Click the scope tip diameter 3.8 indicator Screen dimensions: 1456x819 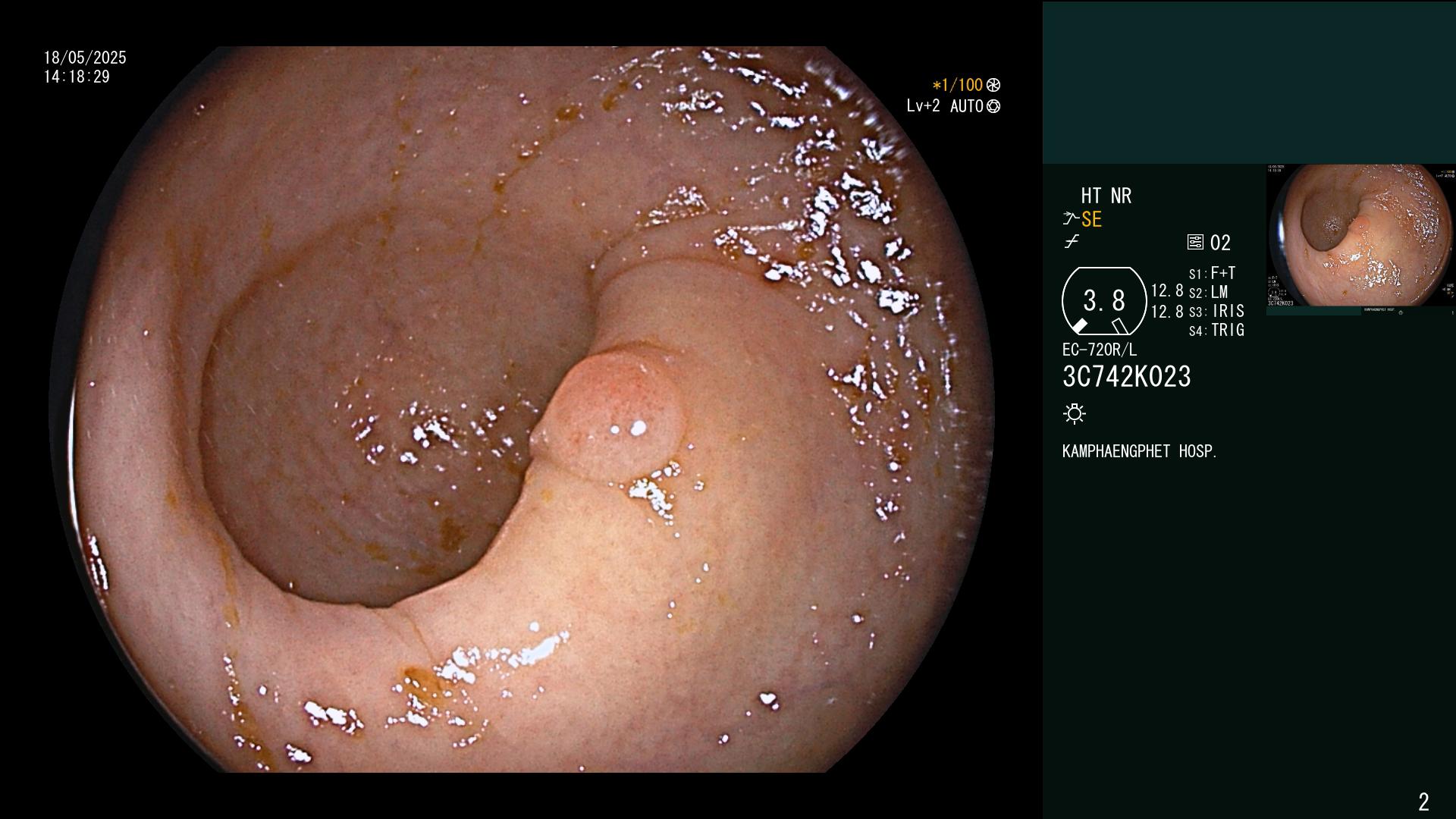click(x=1104, y=301)
